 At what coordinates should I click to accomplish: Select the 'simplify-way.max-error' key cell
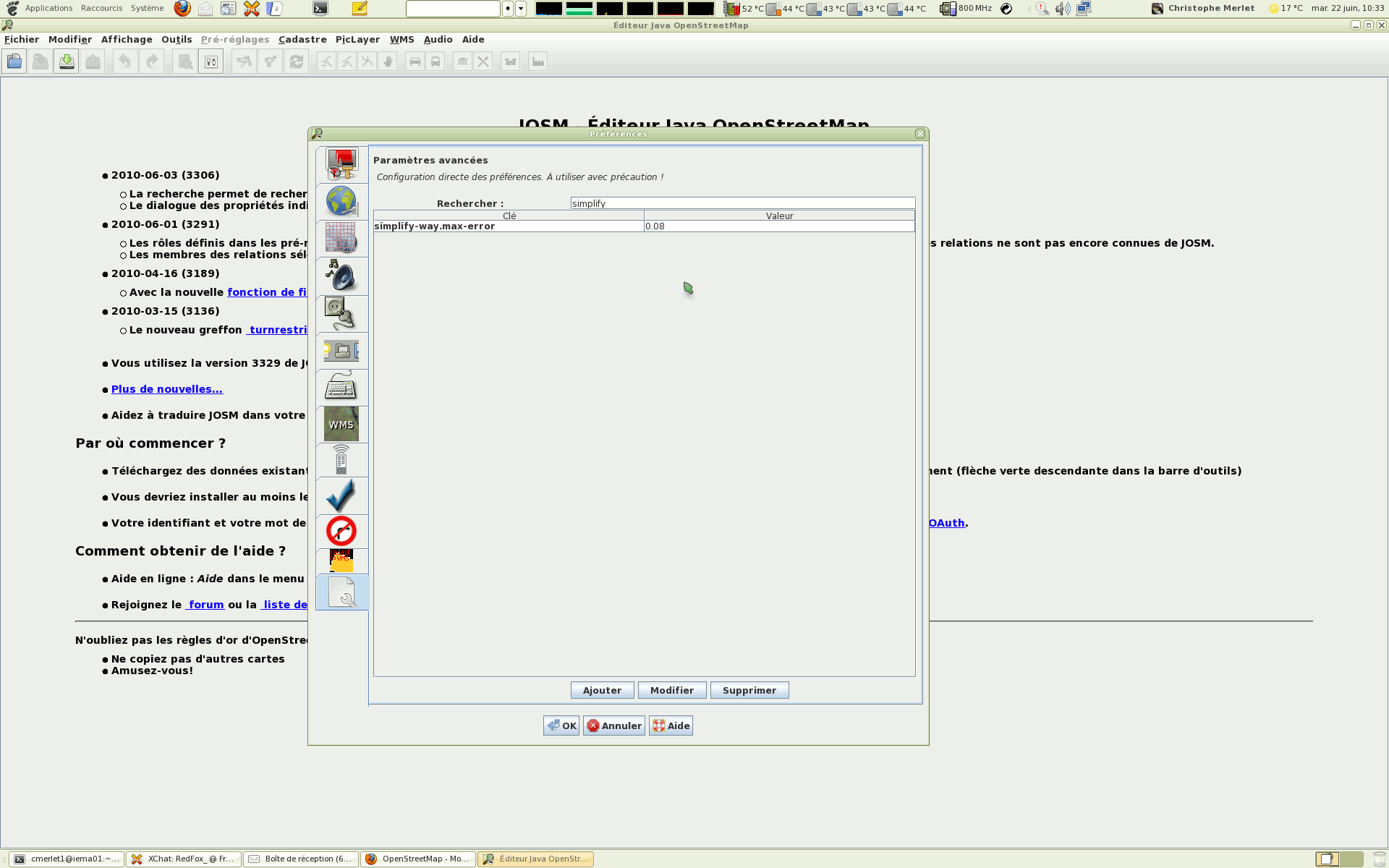coord(509,226)
